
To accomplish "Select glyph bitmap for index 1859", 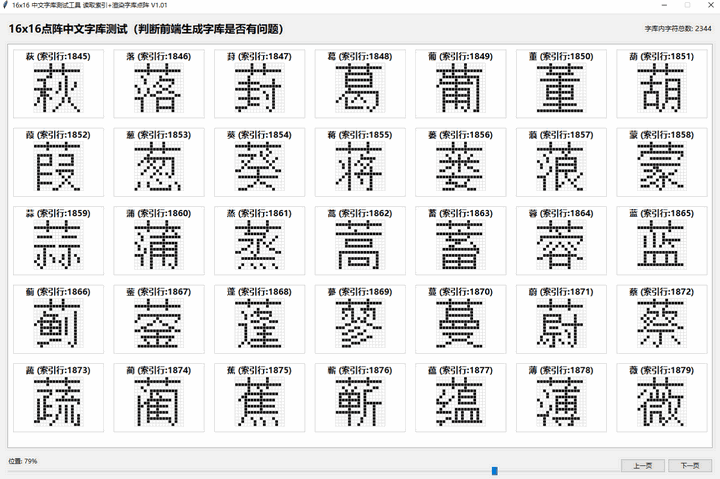I will 58,245.
